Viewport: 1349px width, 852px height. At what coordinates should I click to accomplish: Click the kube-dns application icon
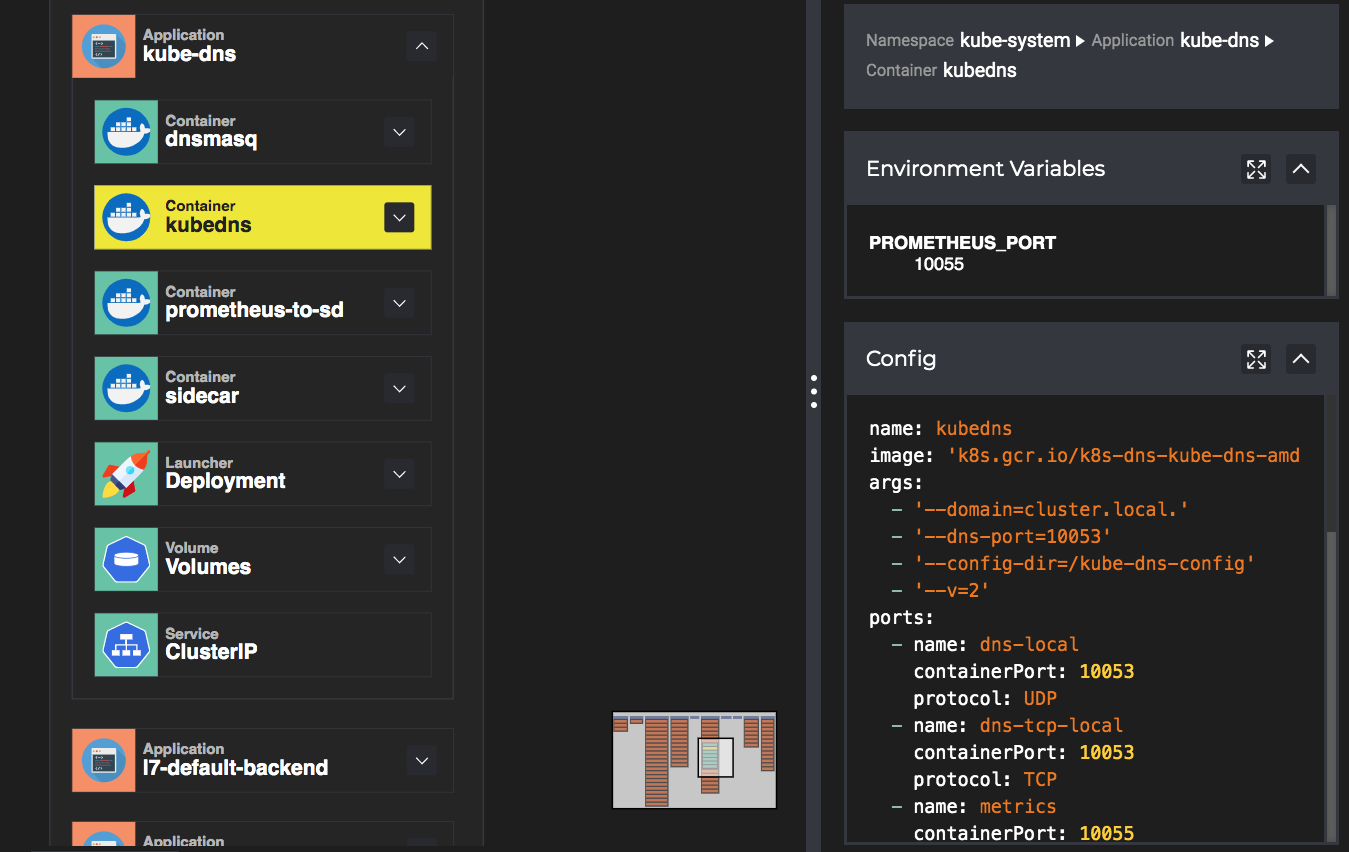104,46
